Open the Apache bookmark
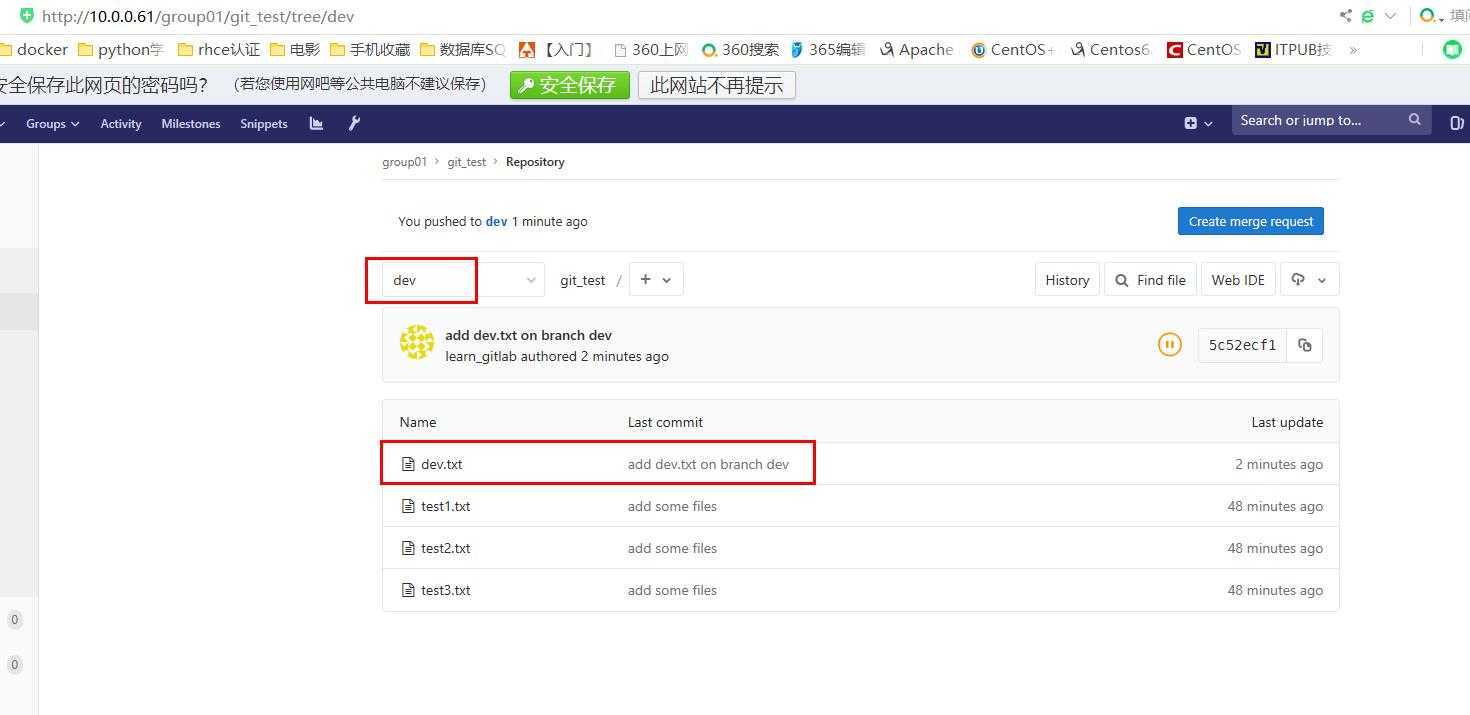 916,49
